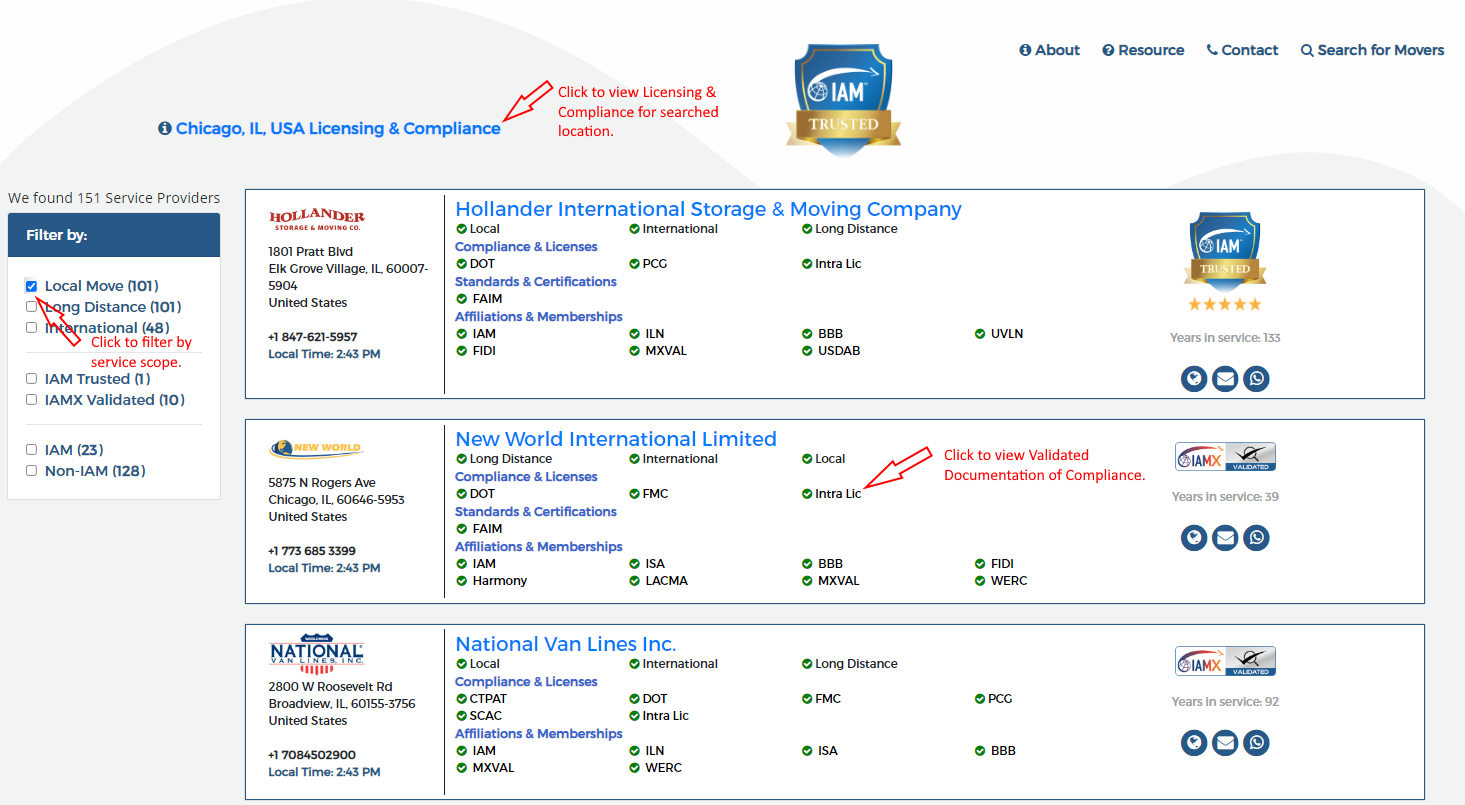Screen dimensions: 1465x805
Task: Select the Non-IAM (128) filter checkbox
Action: [31, 471]
